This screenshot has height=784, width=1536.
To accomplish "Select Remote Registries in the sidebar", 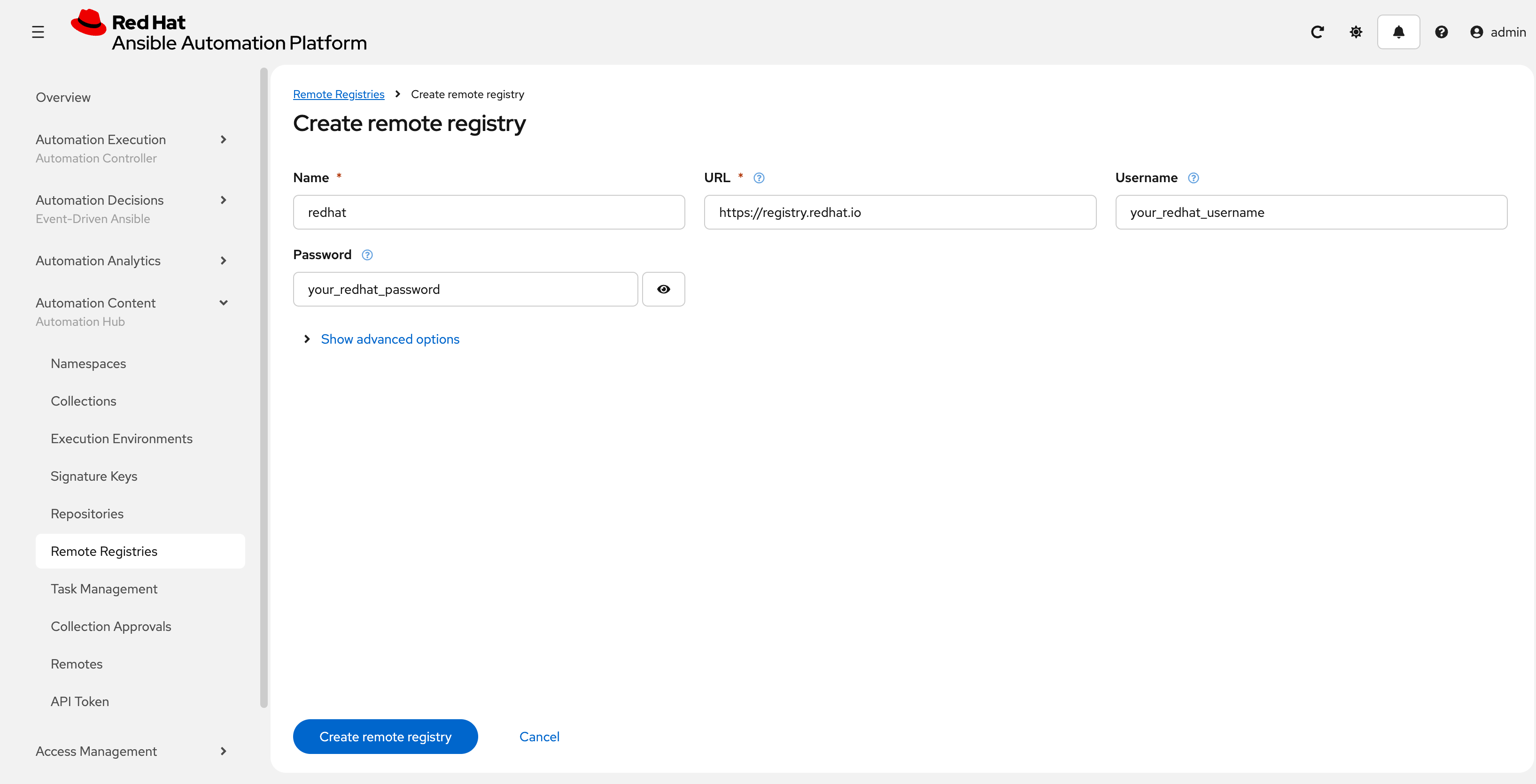I will click(x=104, y=551).
